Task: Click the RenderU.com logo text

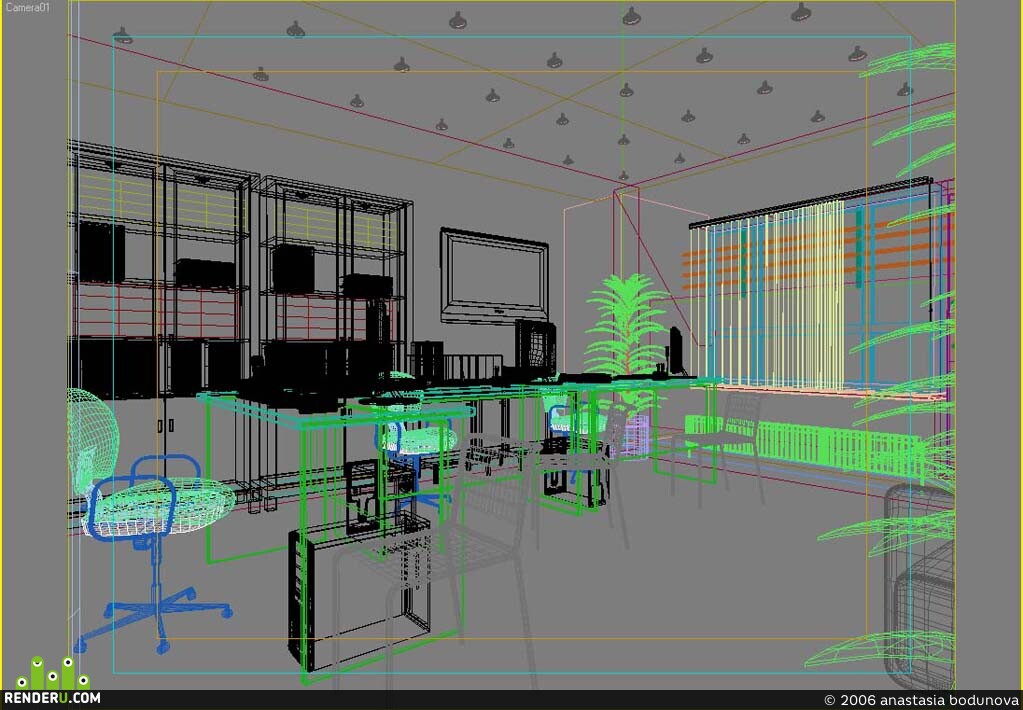Action: [x=53, y=698]
